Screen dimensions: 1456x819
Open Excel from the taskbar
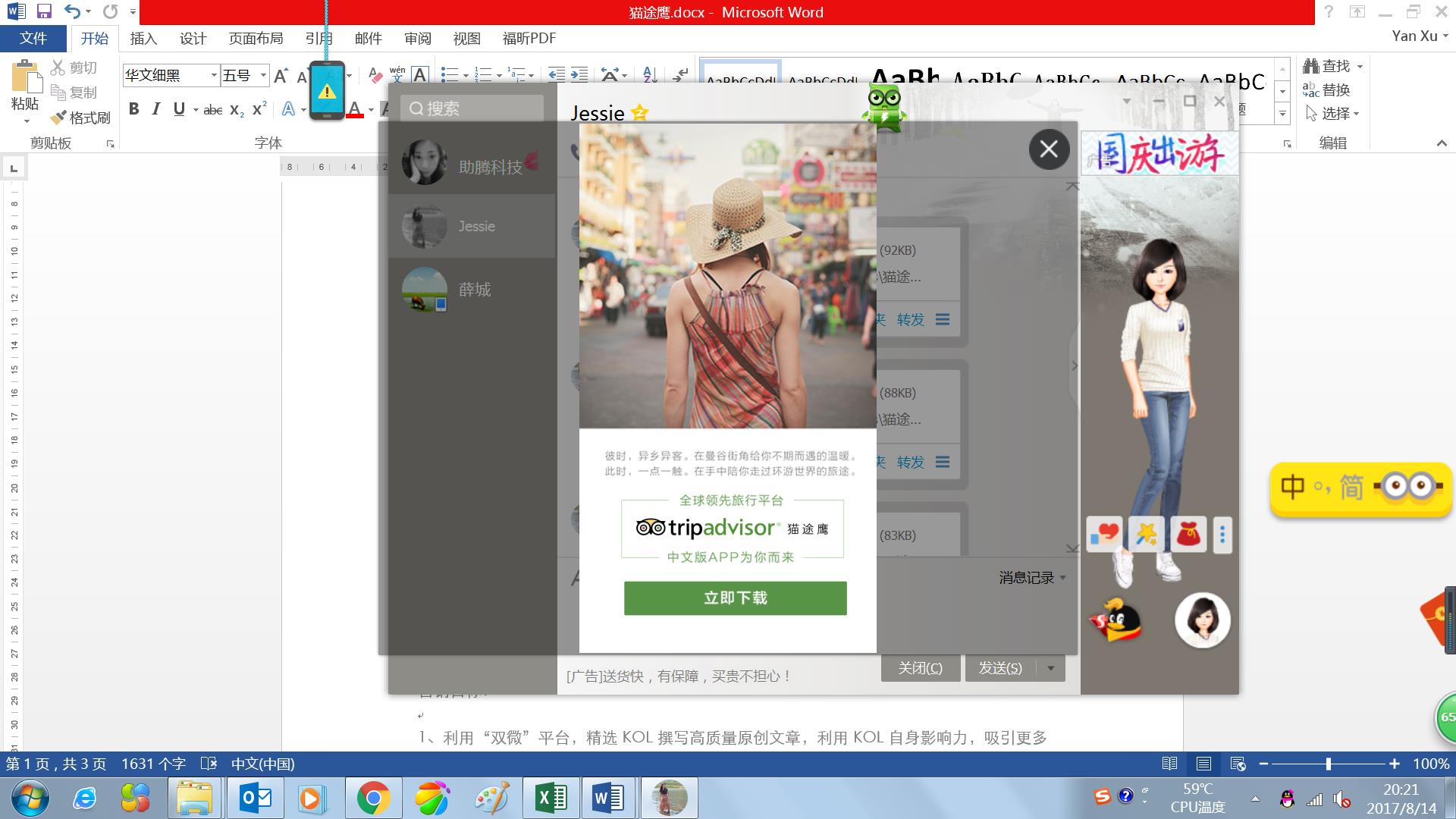(551, 798)
